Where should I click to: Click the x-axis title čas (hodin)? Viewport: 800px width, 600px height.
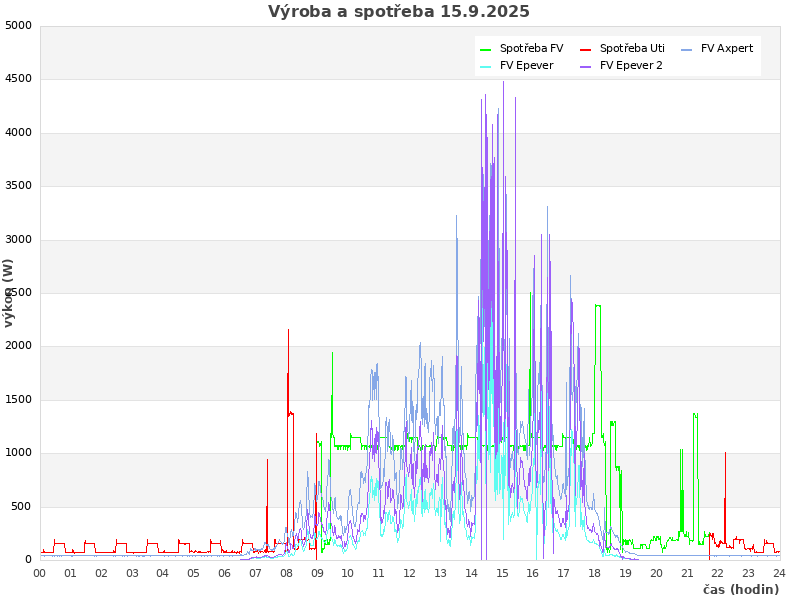pos(740,589)
